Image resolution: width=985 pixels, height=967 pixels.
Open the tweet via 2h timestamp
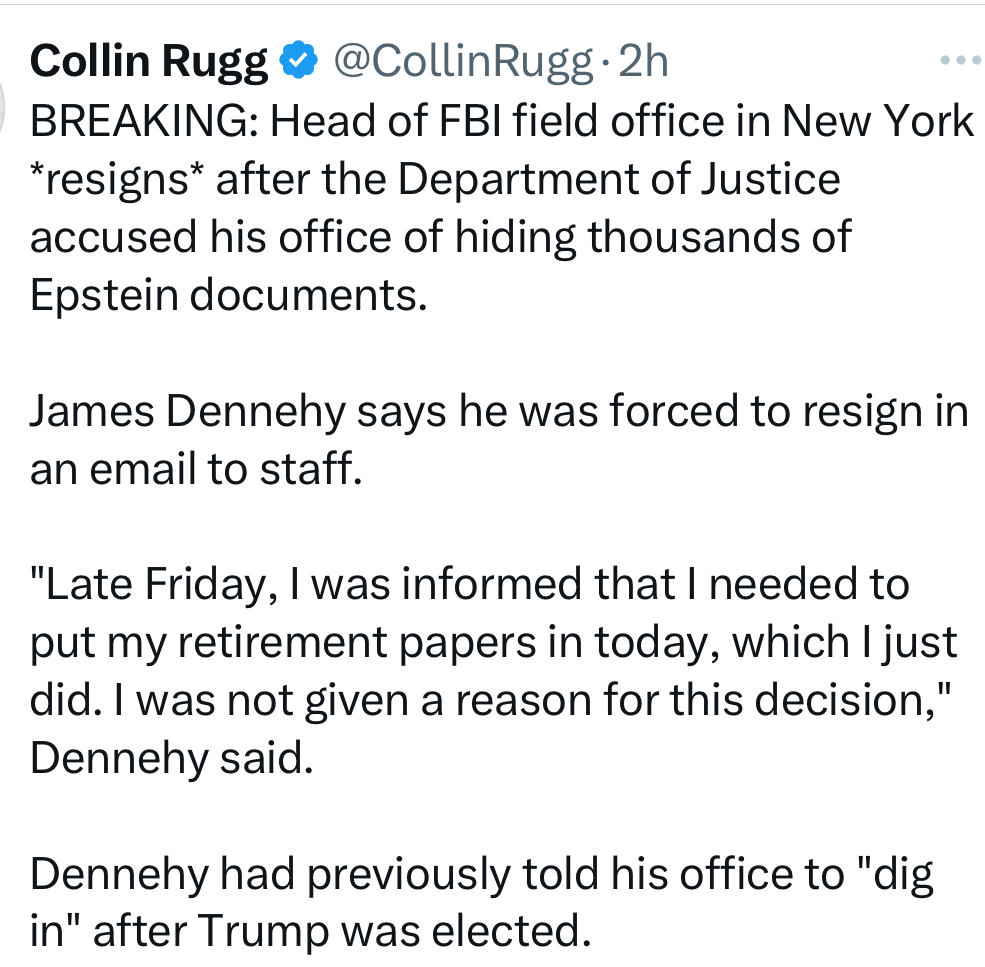click(x=643, y=62)
